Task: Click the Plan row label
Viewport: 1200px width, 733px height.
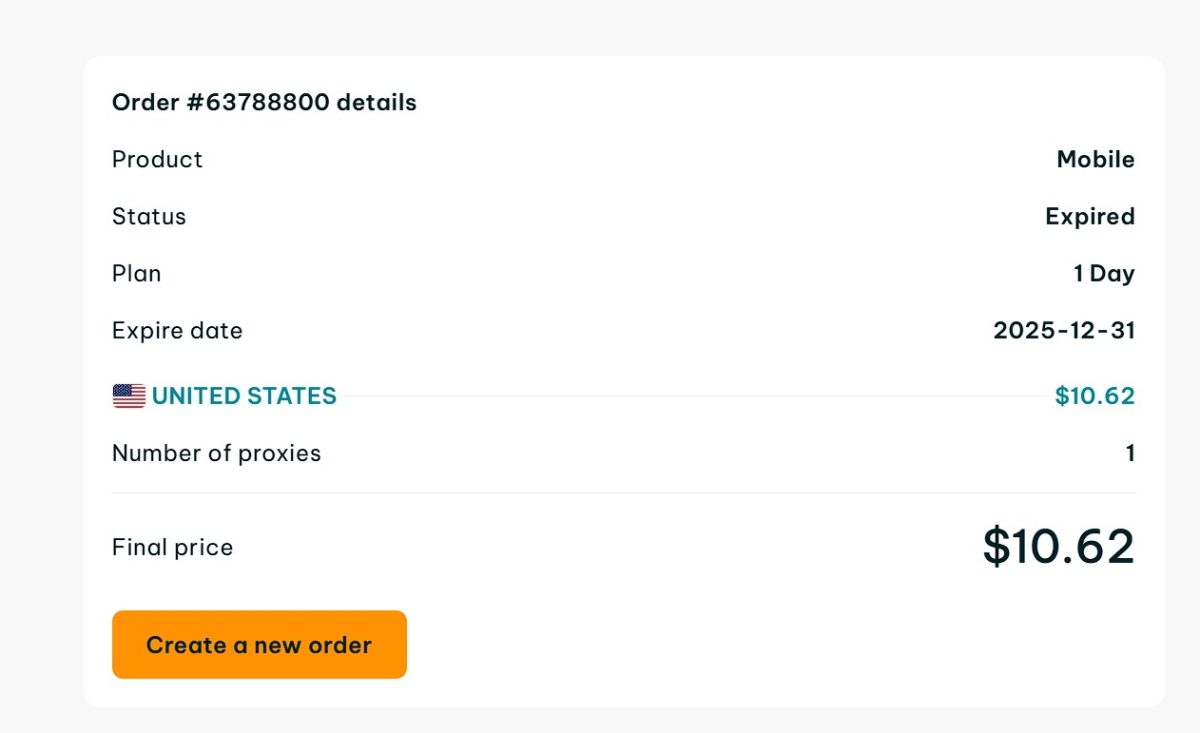Action: (136, 273)
